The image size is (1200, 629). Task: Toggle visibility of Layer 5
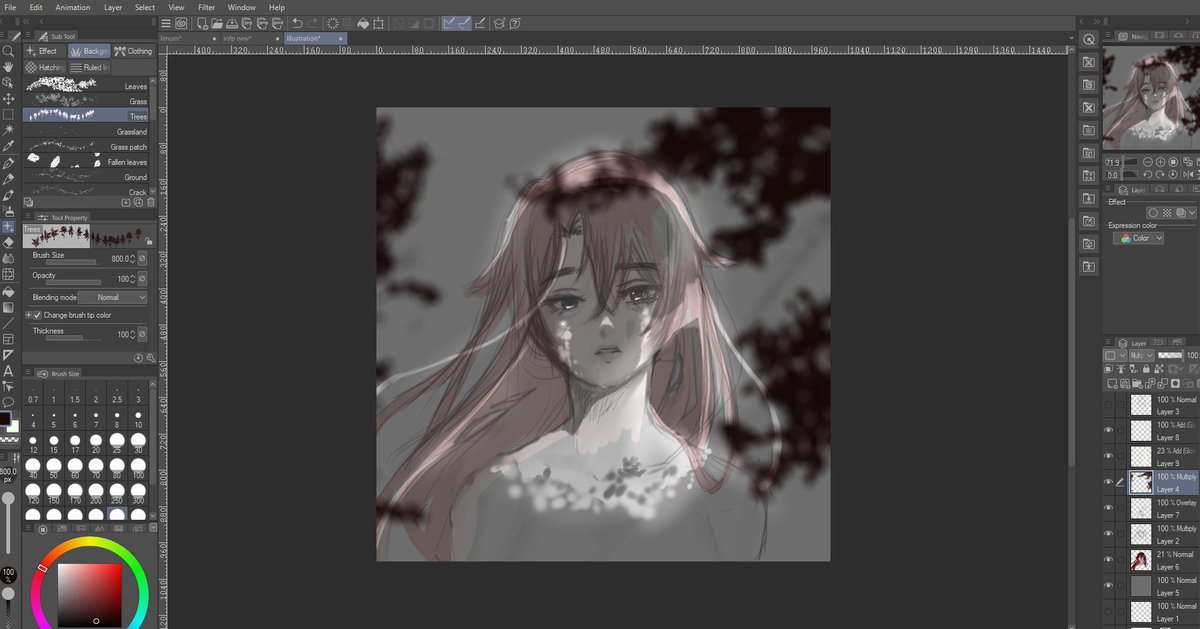click(1108, 586)
